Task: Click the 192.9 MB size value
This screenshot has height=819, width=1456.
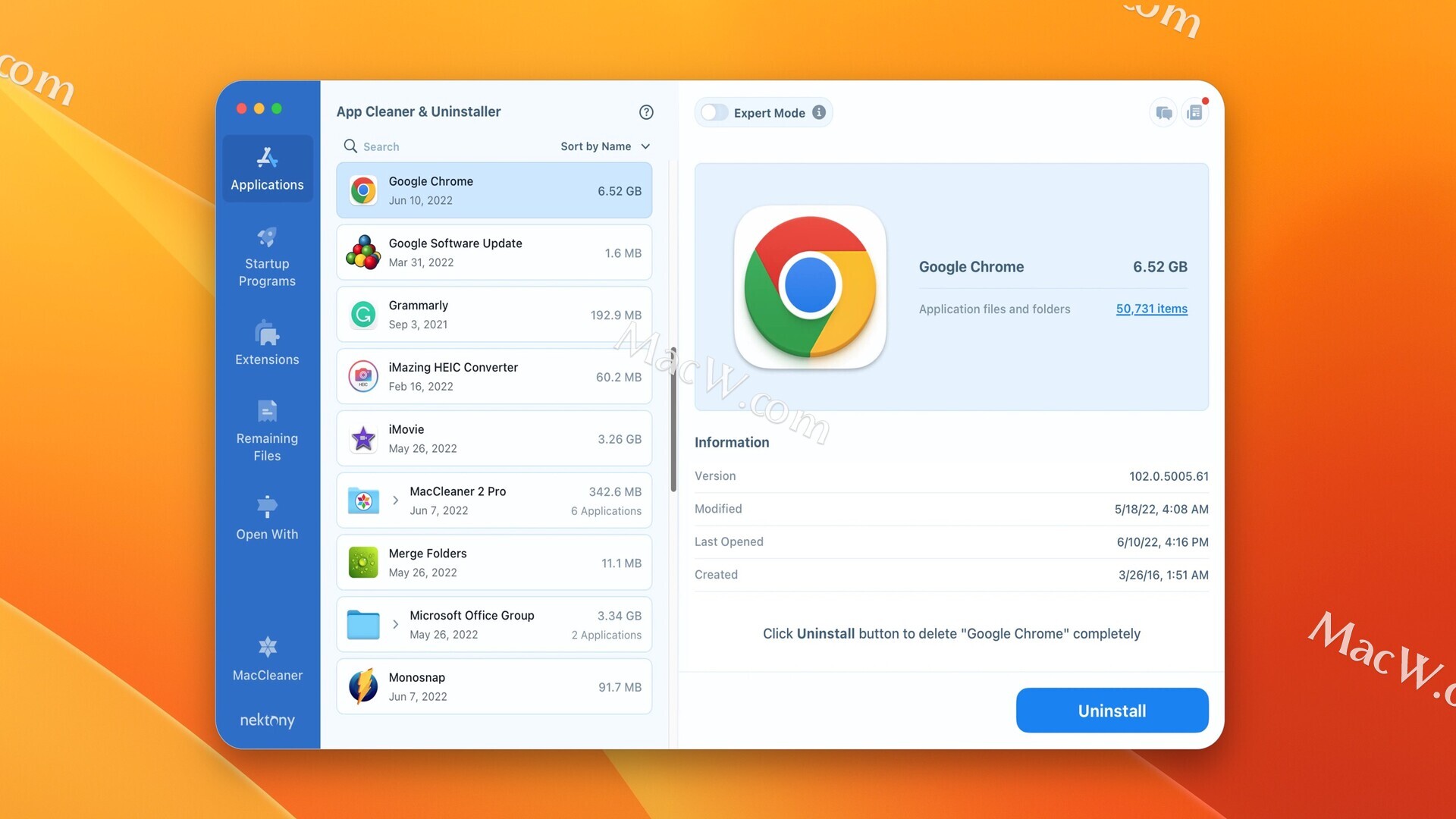Action: point(616,315)
